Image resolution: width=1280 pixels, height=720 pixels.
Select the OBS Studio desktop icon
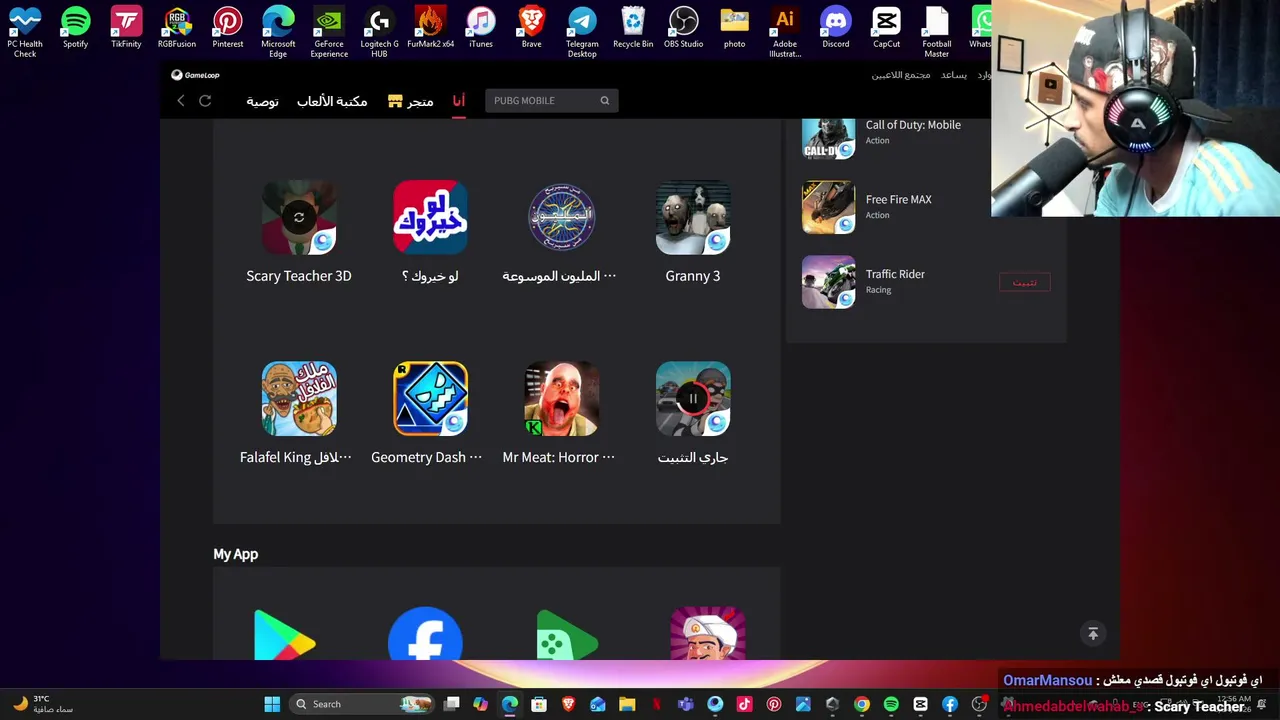click(x=683, y=28)
